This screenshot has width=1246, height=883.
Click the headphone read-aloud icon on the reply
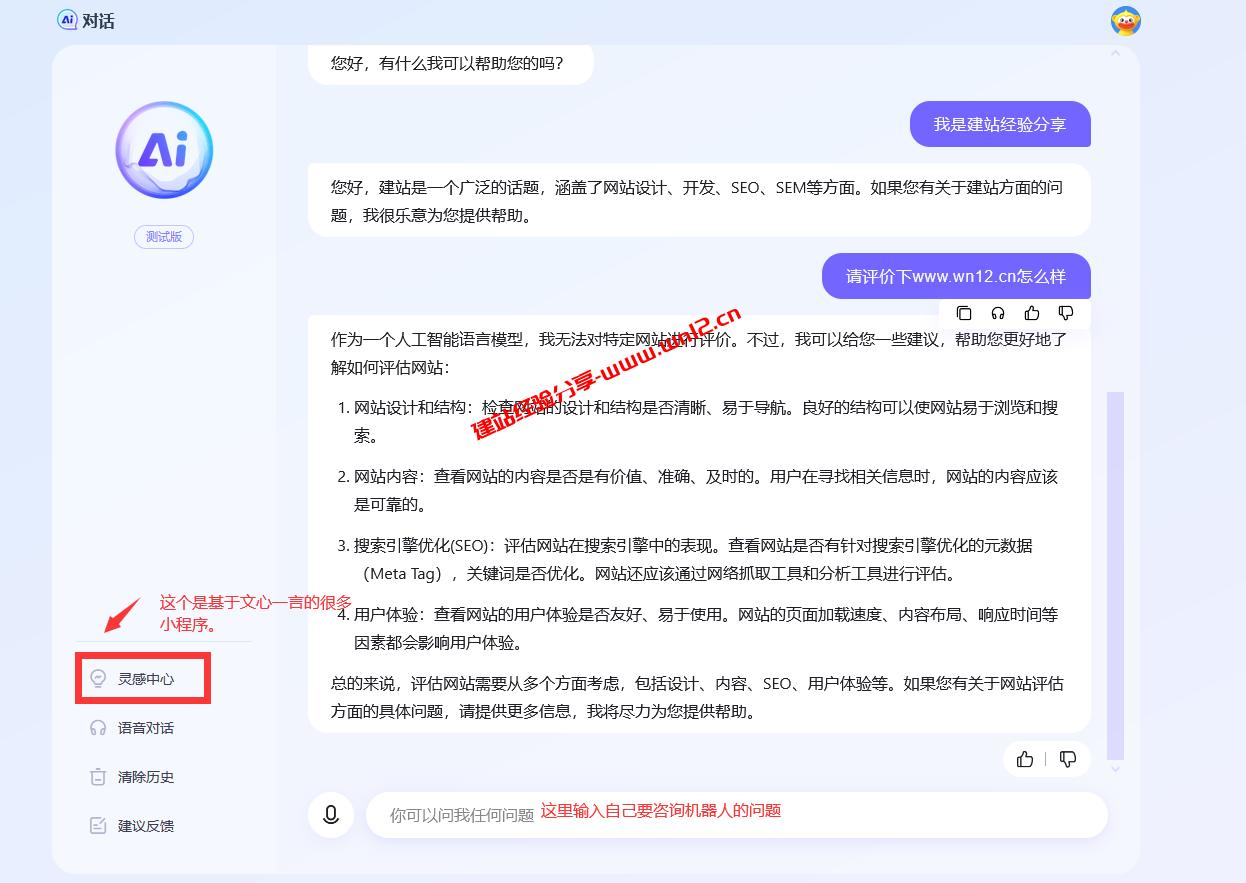(x=997, y=313)
